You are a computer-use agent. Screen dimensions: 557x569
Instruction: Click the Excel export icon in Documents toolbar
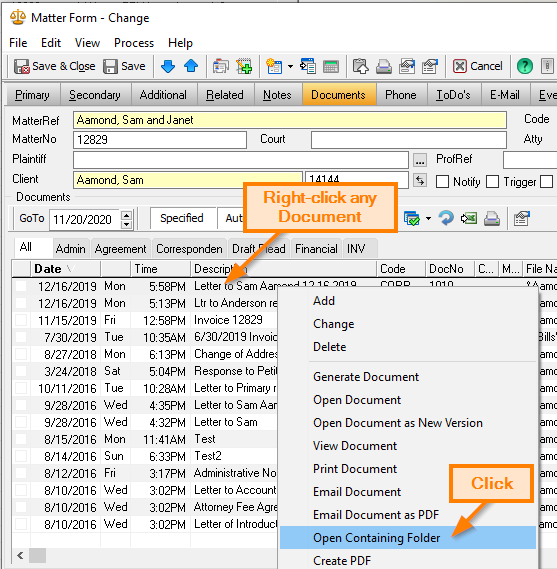[469, 218]
